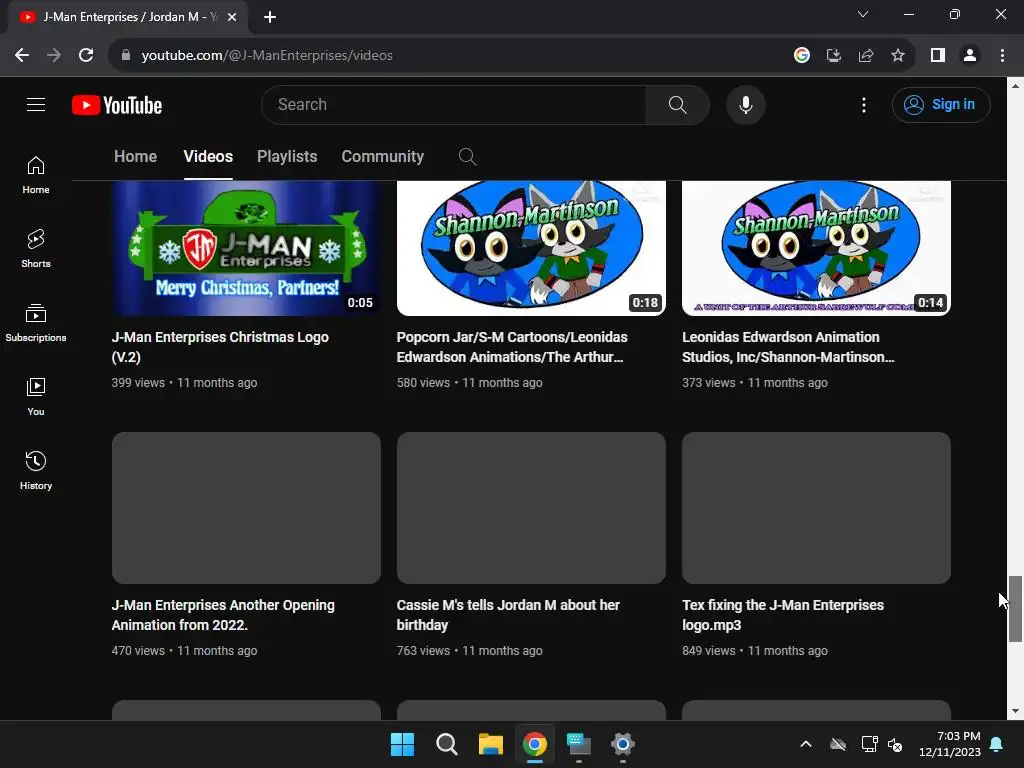The height and width of the screenshot is (768, 1024).
Task: Search within this channel
Action: tap(467, 157)
